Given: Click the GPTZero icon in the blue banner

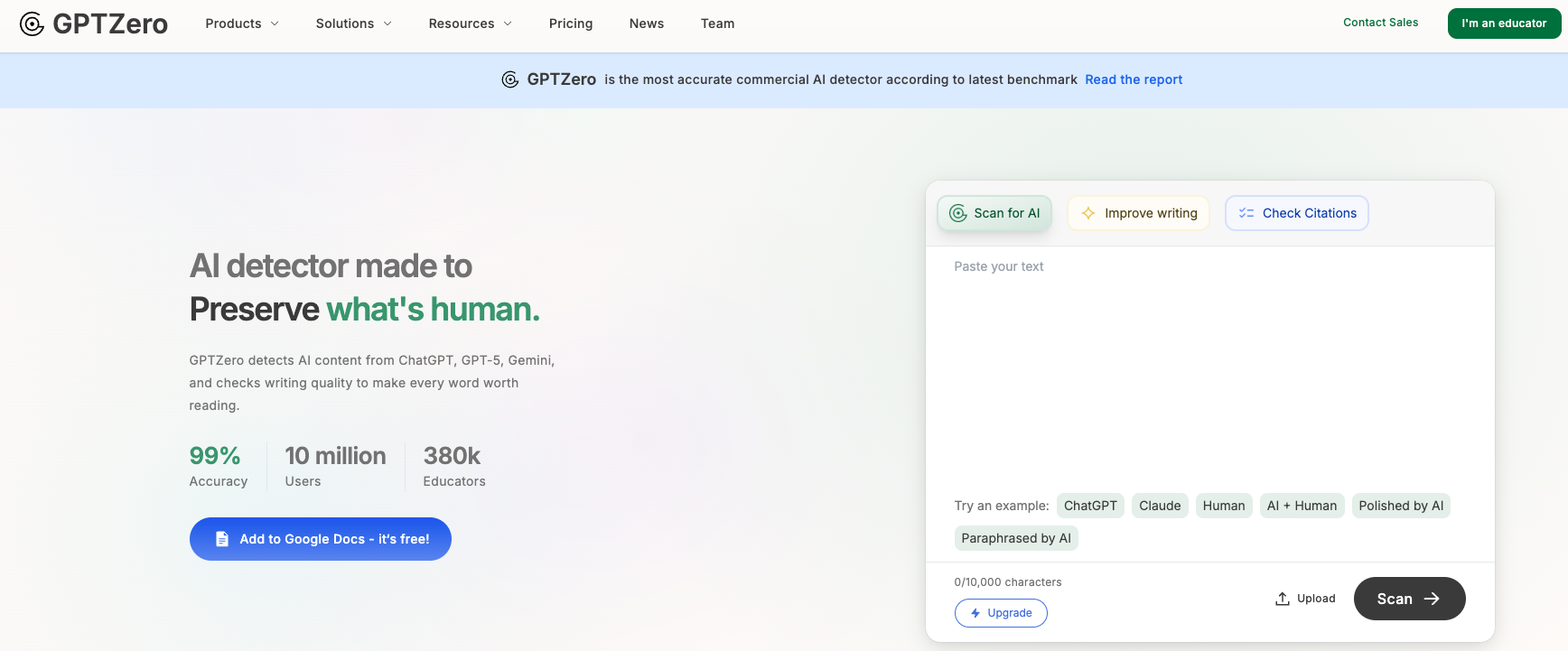Looking at the screenshot, I should click(x=510, y=79).
